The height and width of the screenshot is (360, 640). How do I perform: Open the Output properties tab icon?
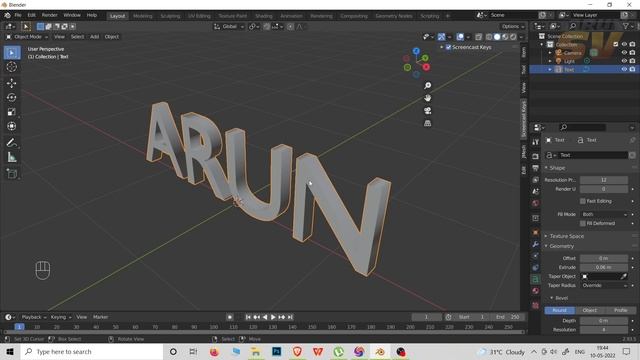pos(536,168)
